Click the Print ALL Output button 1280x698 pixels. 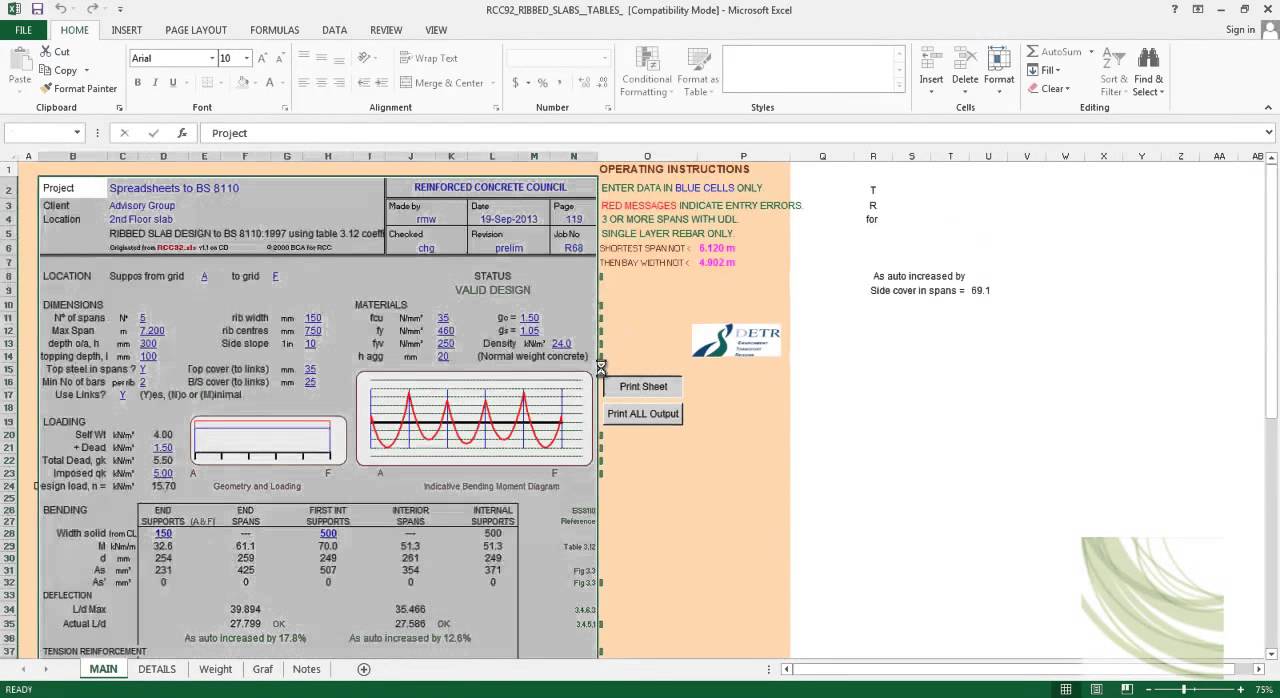(643, 414)
